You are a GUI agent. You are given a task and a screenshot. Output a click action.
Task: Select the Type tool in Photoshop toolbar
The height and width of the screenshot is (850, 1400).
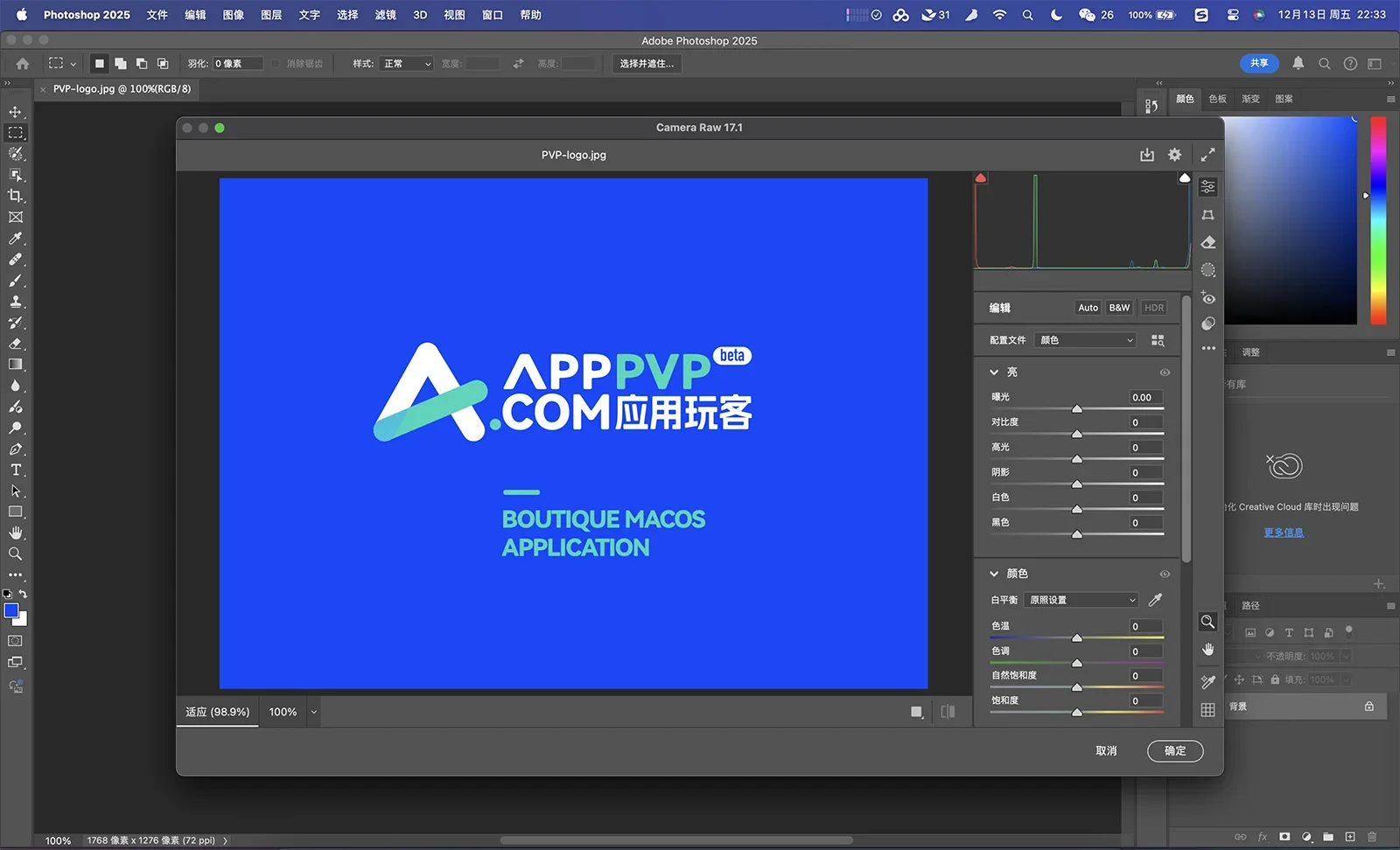point(16,470)
